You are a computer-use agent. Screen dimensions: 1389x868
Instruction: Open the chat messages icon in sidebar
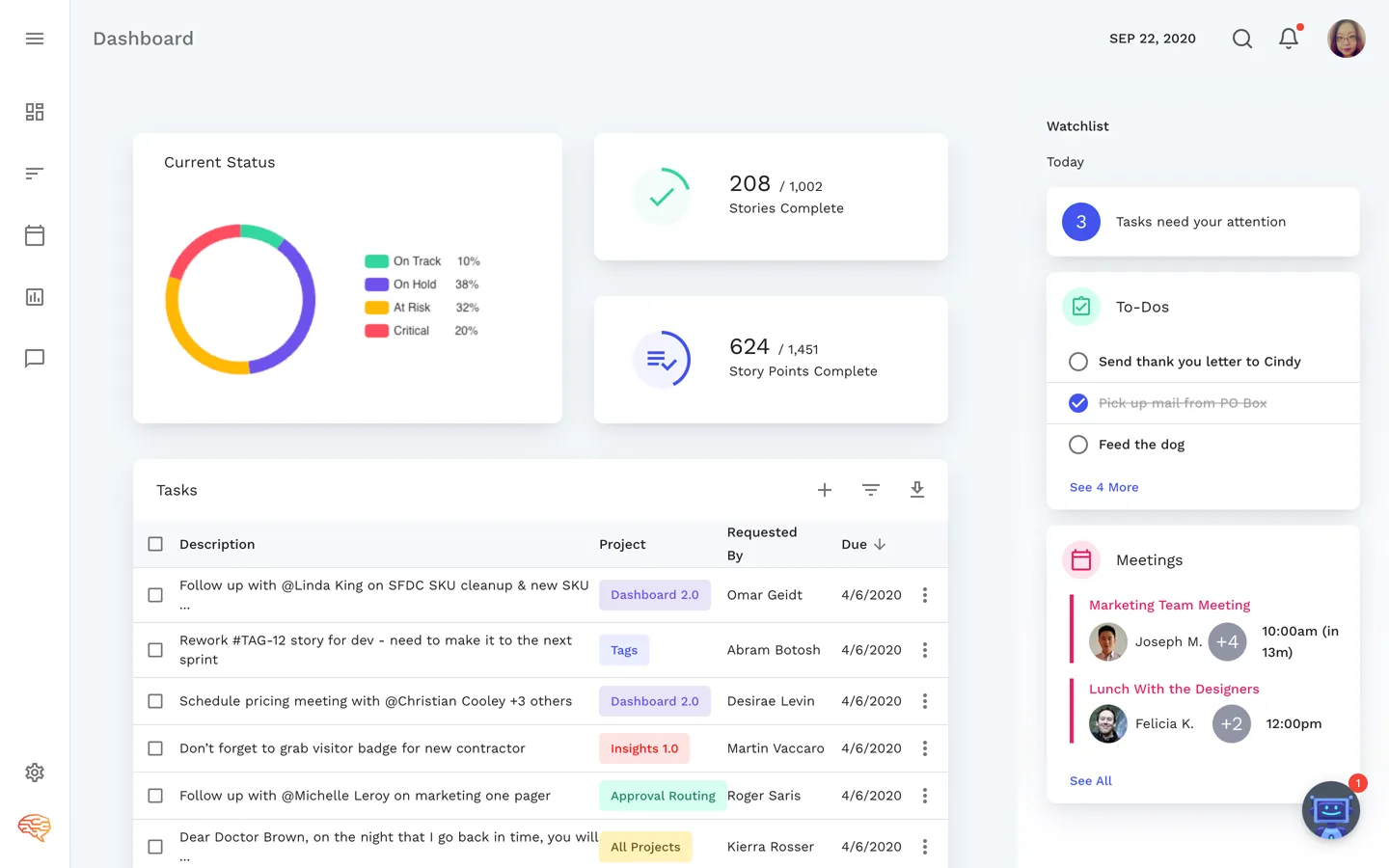click(35, 359)
